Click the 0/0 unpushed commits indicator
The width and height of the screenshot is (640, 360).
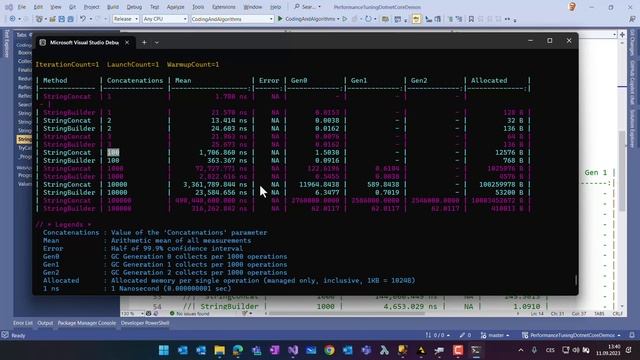438,335
